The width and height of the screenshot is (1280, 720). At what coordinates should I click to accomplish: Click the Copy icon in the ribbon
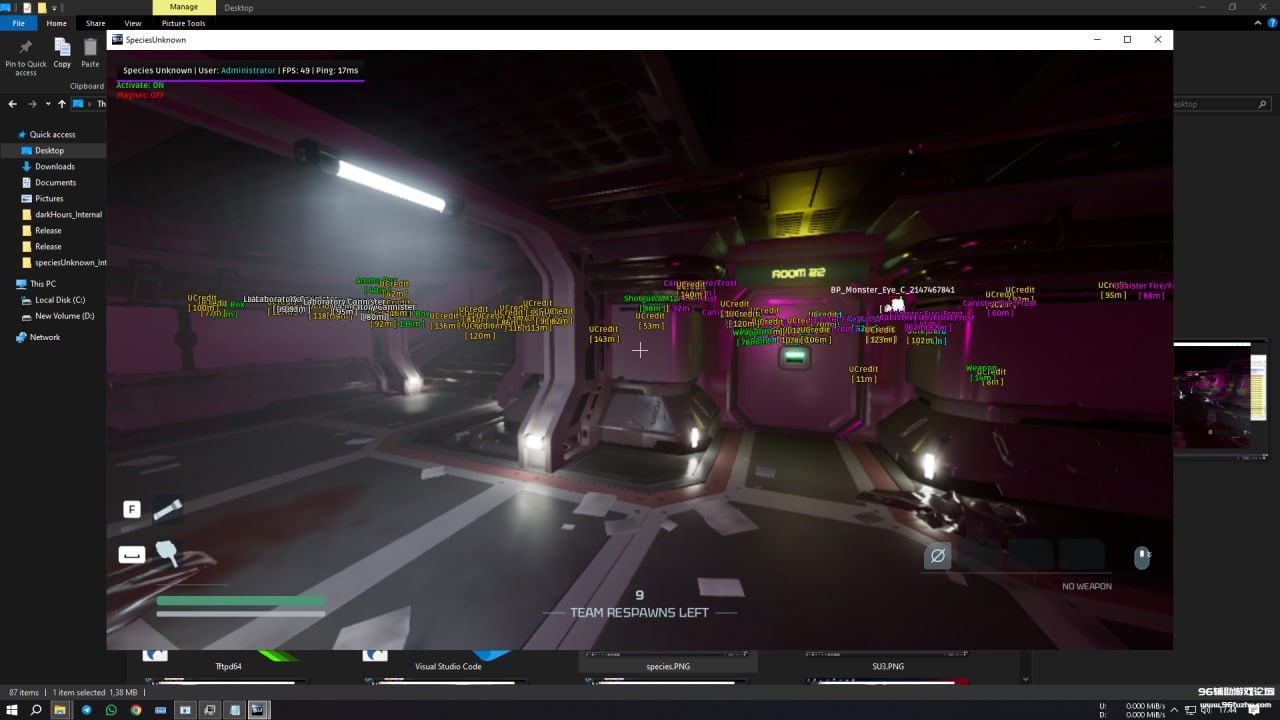tap(62, 48)
